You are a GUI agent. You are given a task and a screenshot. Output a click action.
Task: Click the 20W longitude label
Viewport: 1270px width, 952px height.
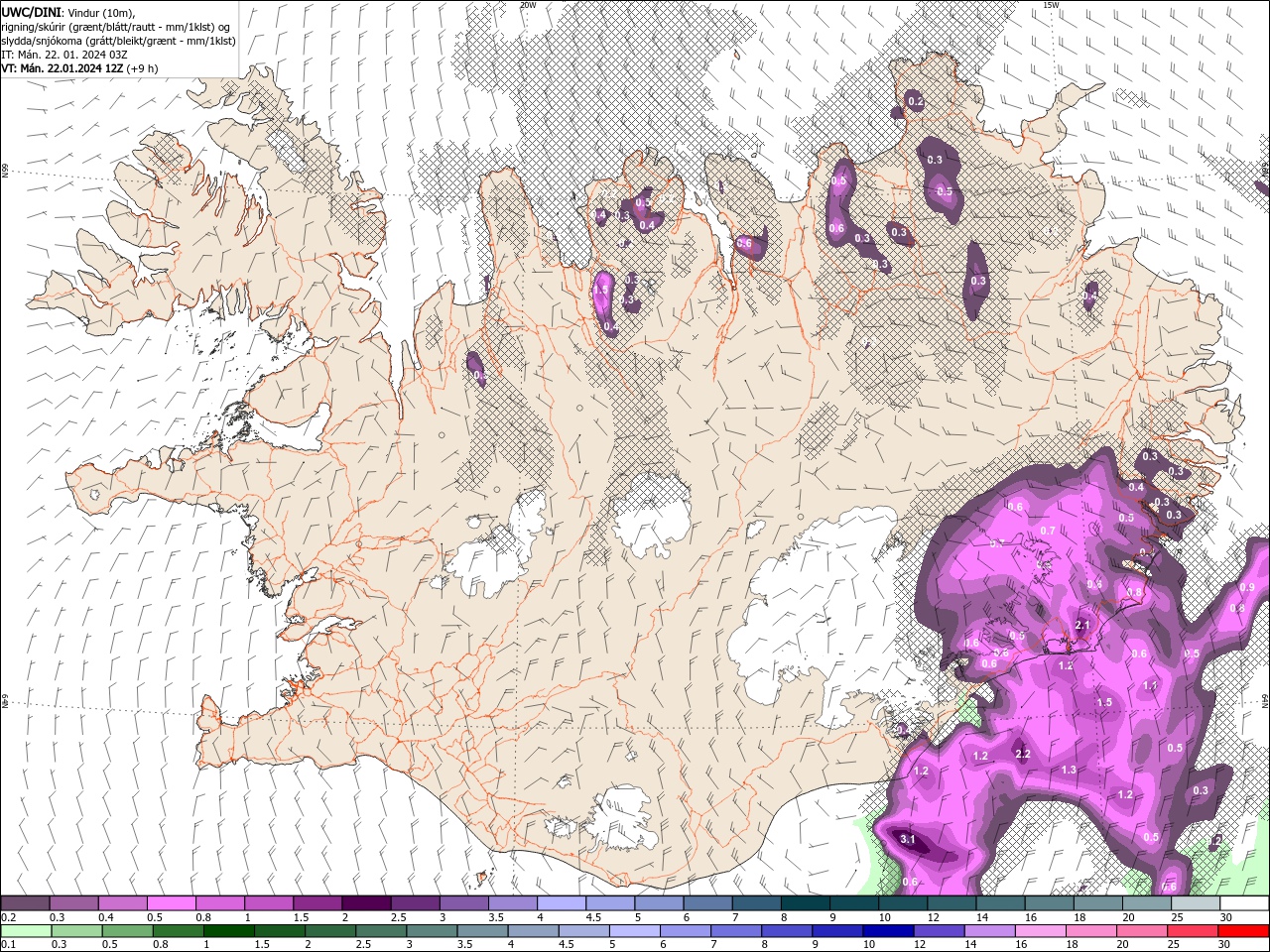pyautogui.click(x=528, y=5)
